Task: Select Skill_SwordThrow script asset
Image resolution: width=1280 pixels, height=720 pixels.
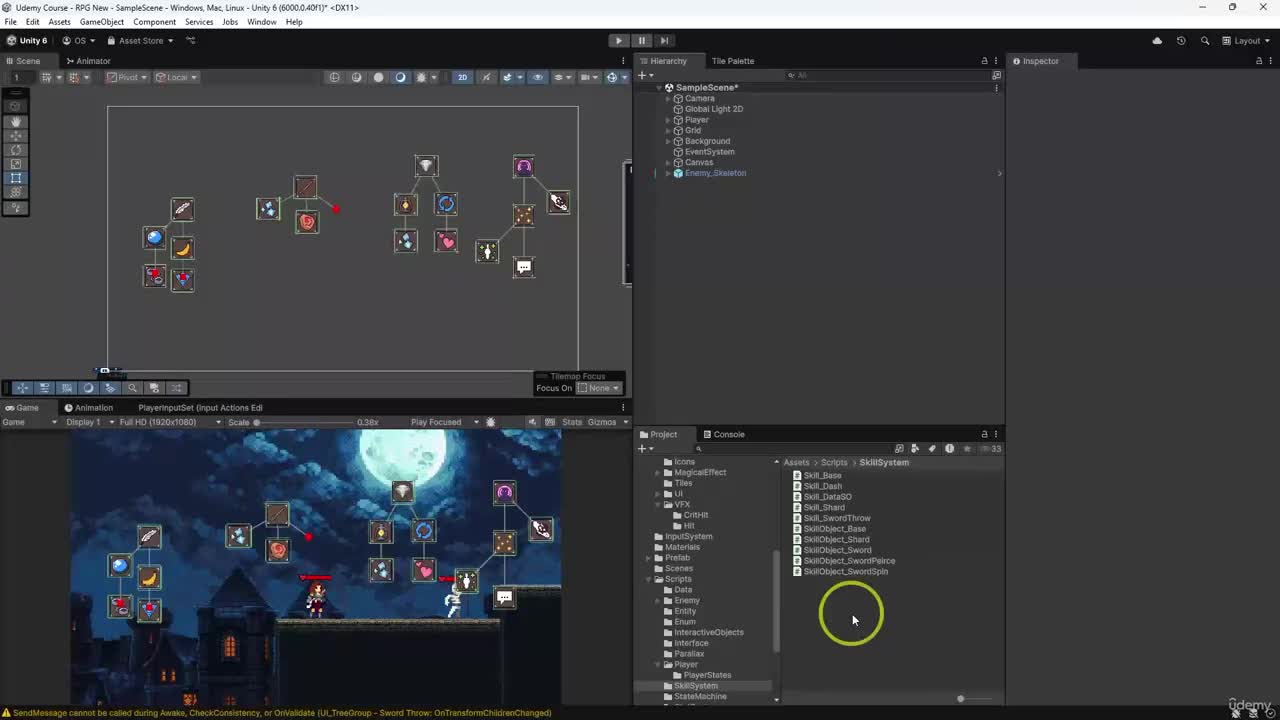Action: click(836, 518)
